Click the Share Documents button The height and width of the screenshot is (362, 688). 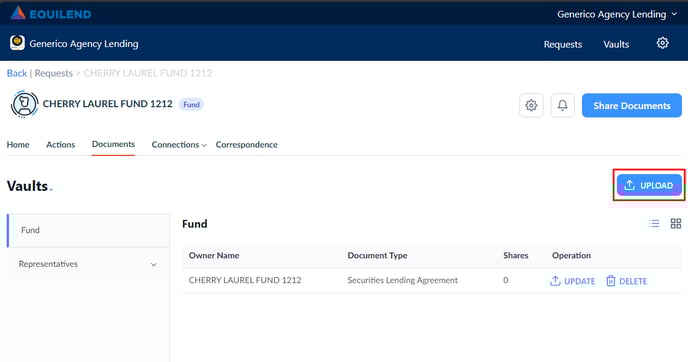[x=632, y=105]
